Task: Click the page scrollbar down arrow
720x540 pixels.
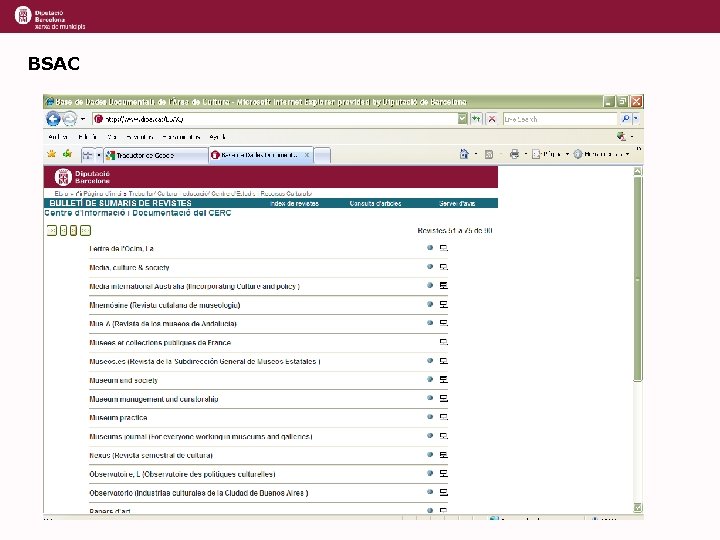Action: click(637, 507)
